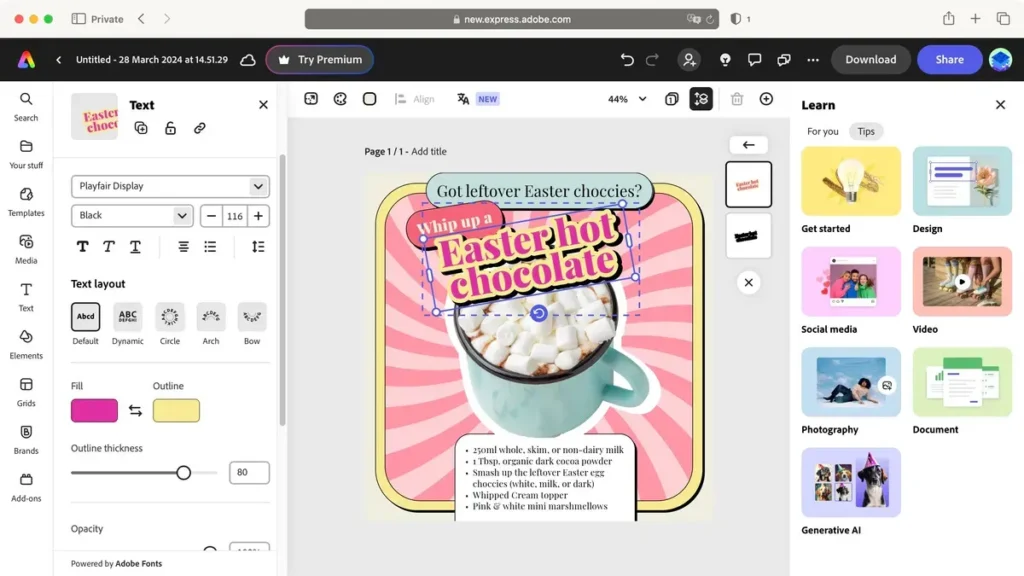Viewport: 1024px width, 576px height.
Task: Select the Arch text layout
Action: point(211,317)
